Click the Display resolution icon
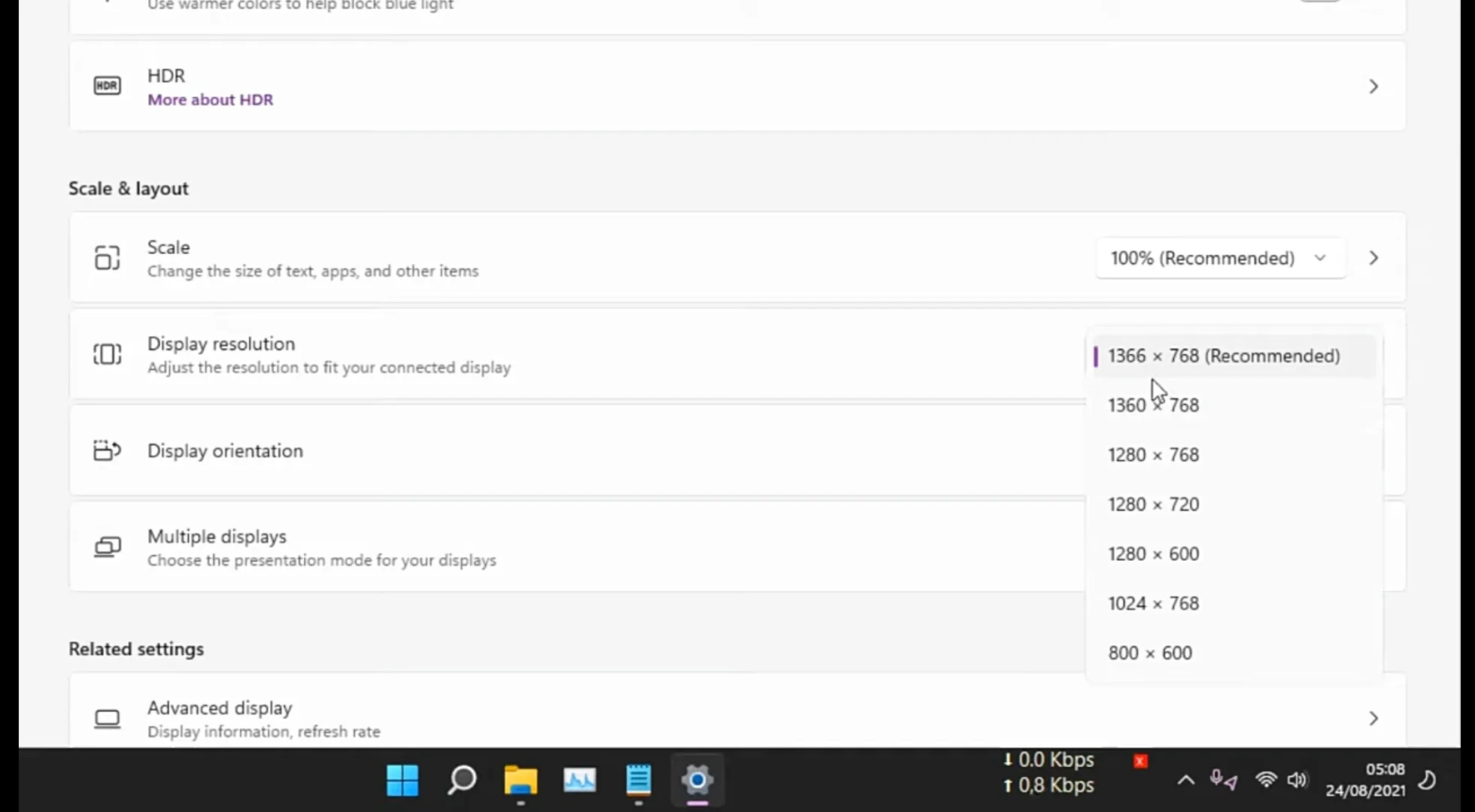Image resolution: width=1475 pixels, height=812 pixels. point(107,354)
